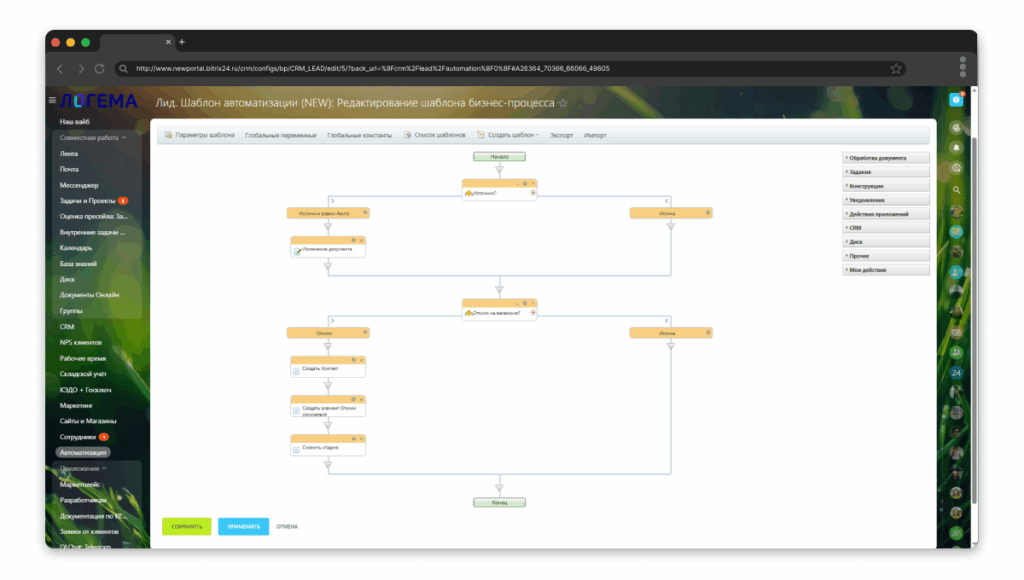Image resolution: width=1024 pixels, height=580 pixels.
Task: Collapse the Отклик на вакансию? condition block
Action: [x=517, y=304]
